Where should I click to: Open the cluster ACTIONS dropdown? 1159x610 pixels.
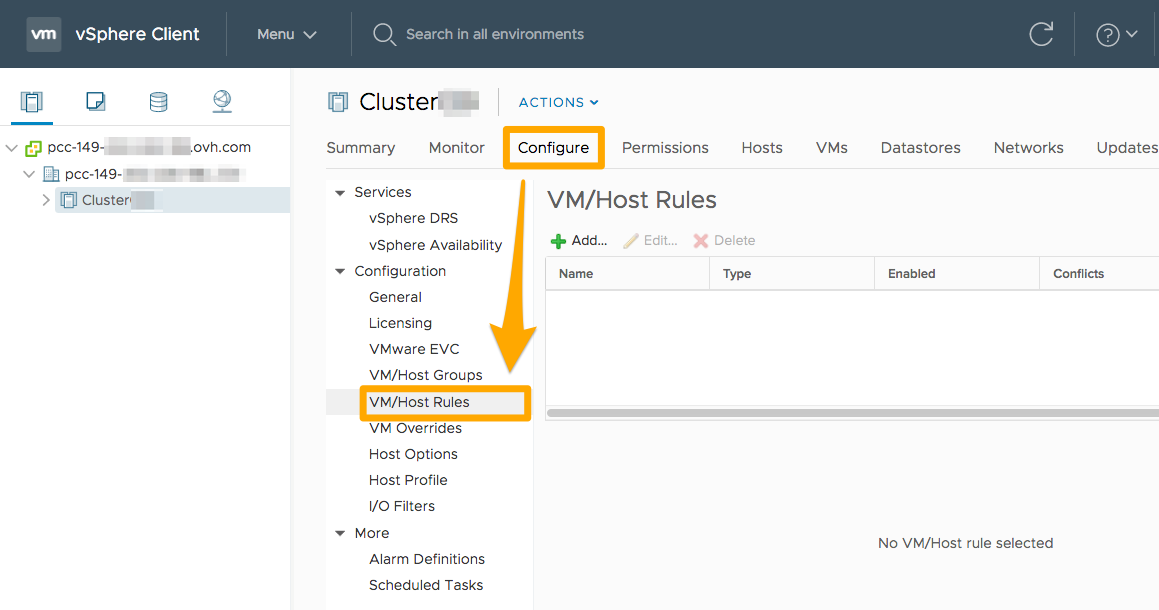point(558,102)
